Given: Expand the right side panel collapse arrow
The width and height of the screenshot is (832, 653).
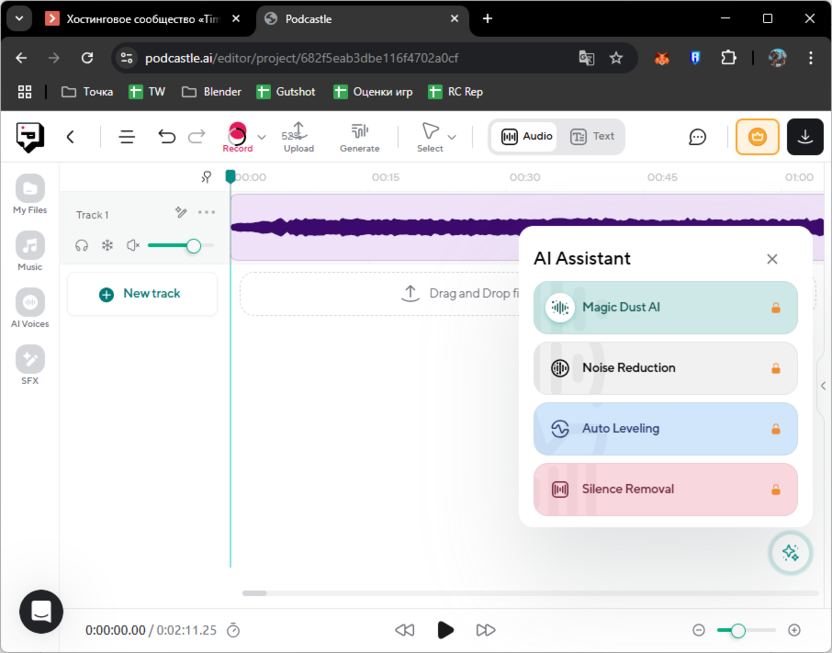Looking at the screenshot, I should pos(824,386).
